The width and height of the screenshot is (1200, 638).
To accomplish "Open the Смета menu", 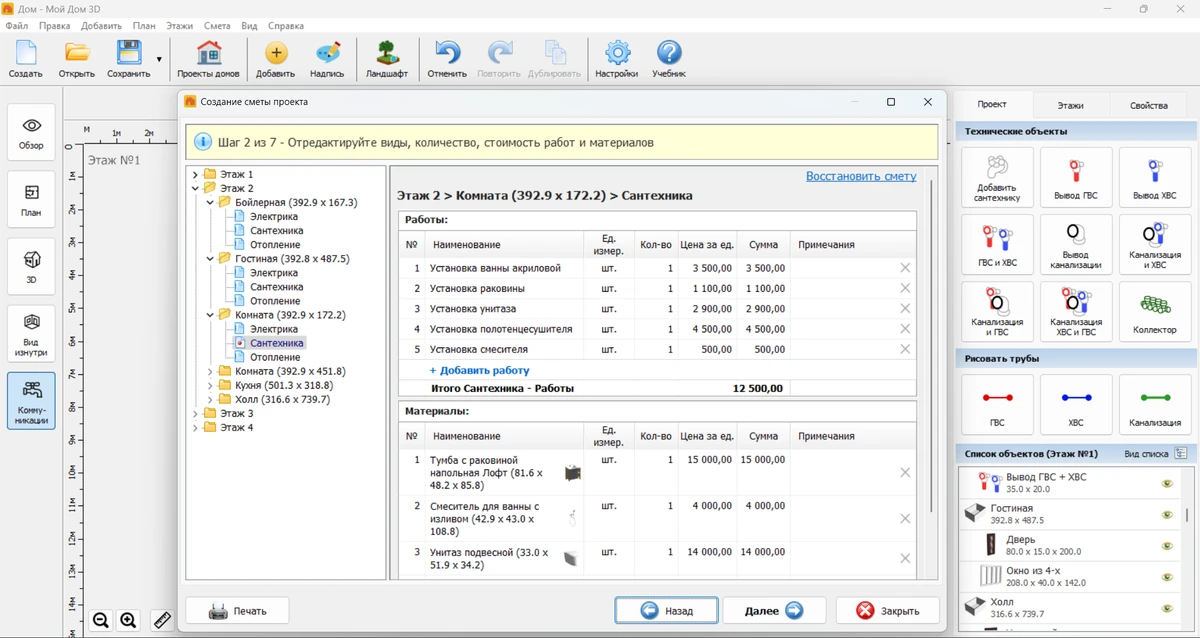I will [x=216, y=25].
